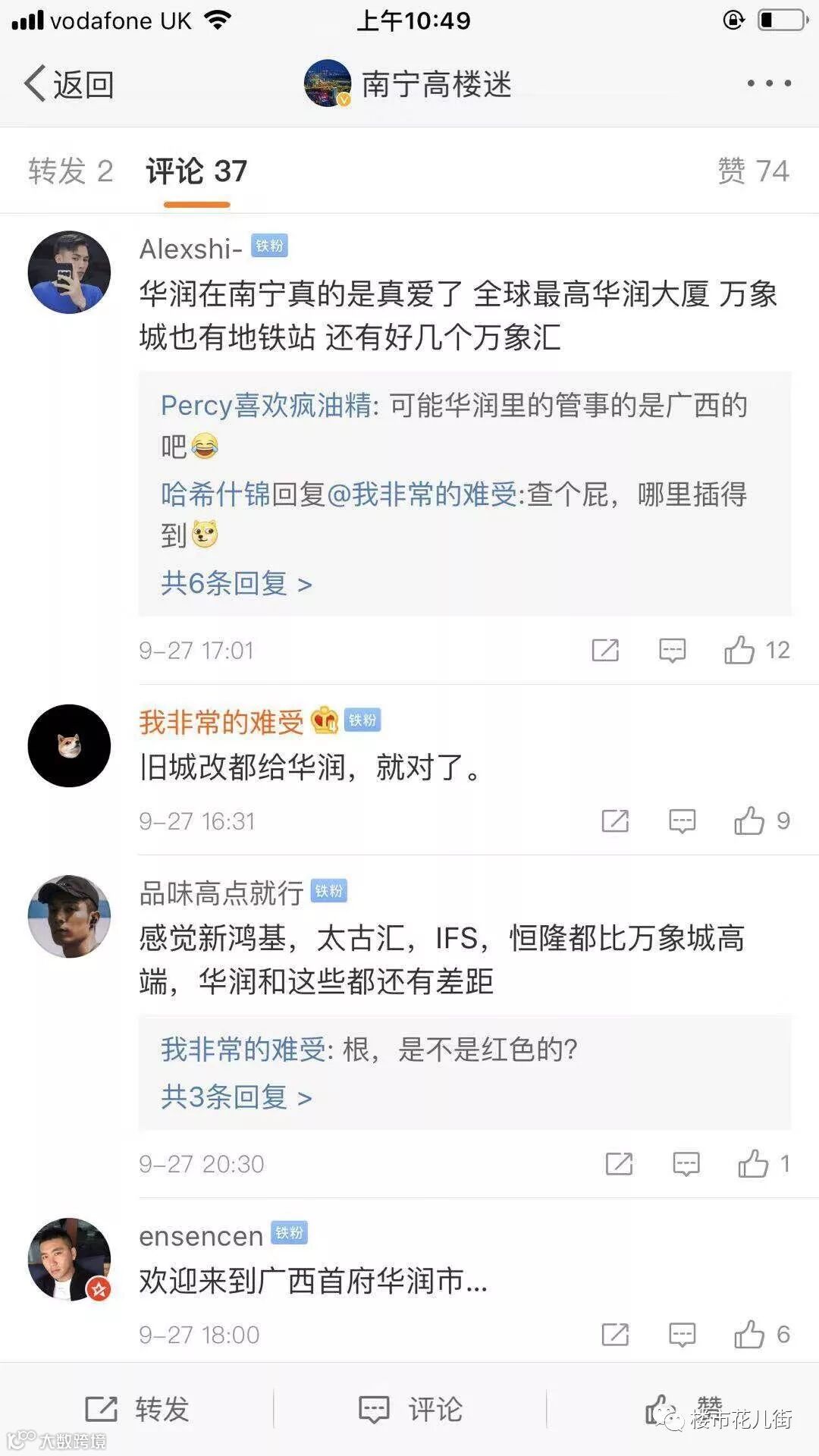Like Alexshi-'s comment with thumbs up
Viewport: 819px width, 1456px height.
[x=739, y=650]
